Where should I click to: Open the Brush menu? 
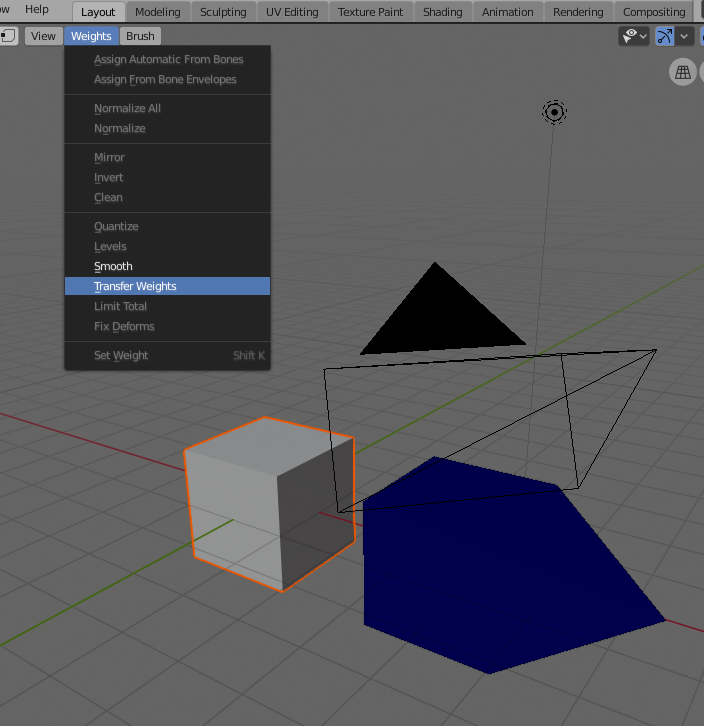click(x=140, y=36)
